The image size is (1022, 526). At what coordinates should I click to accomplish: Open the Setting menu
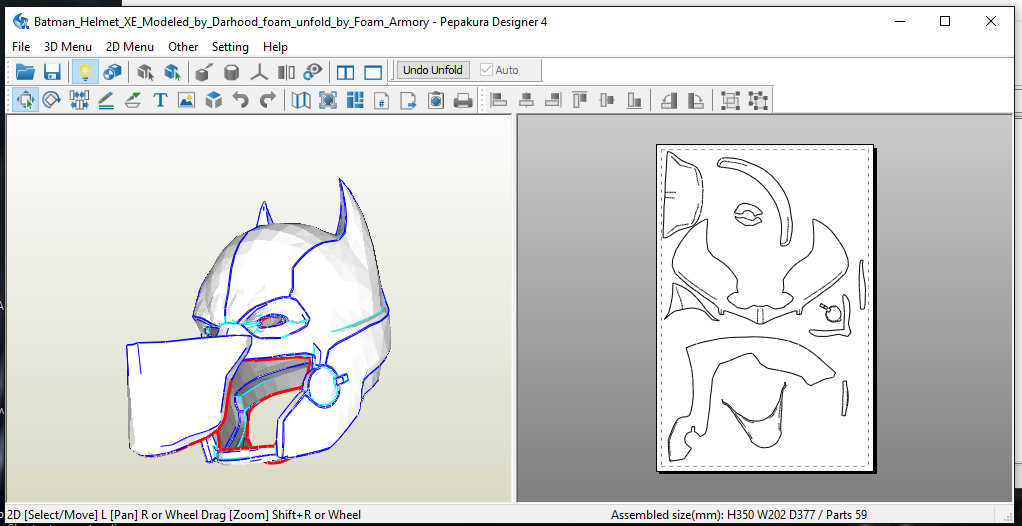[230, 47]
